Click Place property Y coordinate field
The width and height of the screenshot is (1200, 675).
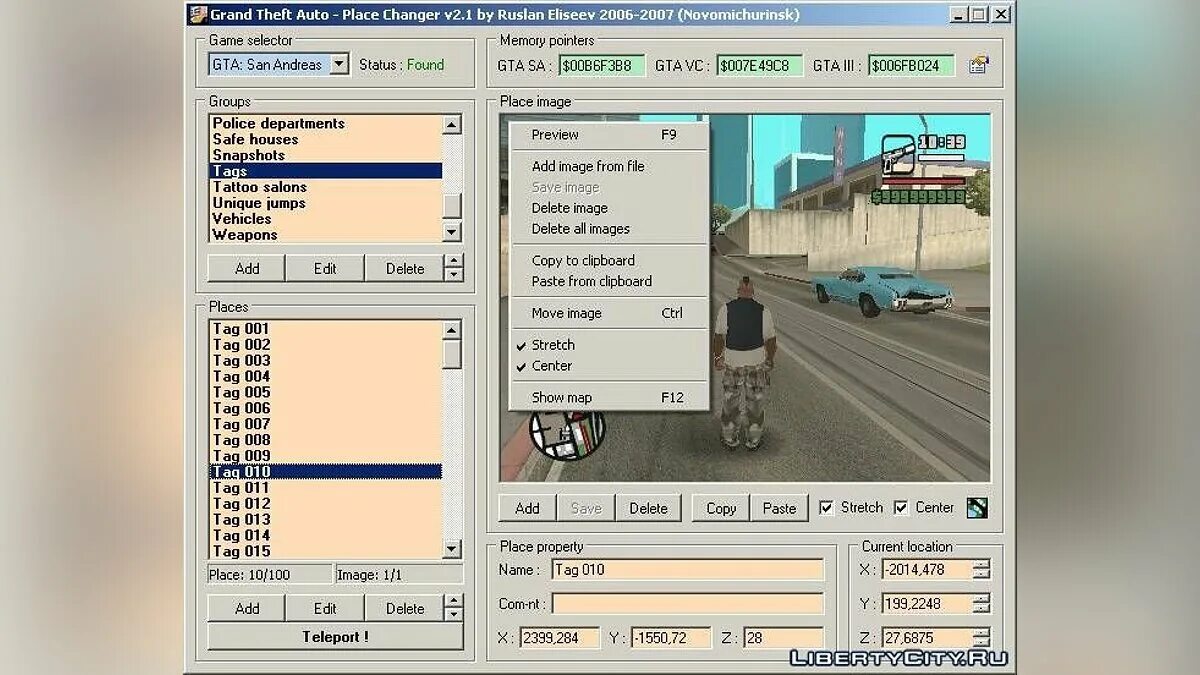click(671, 638)
